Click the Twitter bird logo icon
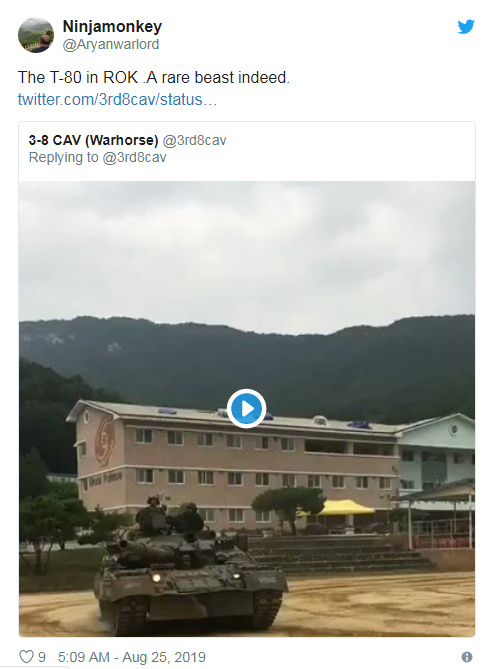Image resolution: width=487 pixels, height=669 pixels. [x=466, y=26]
